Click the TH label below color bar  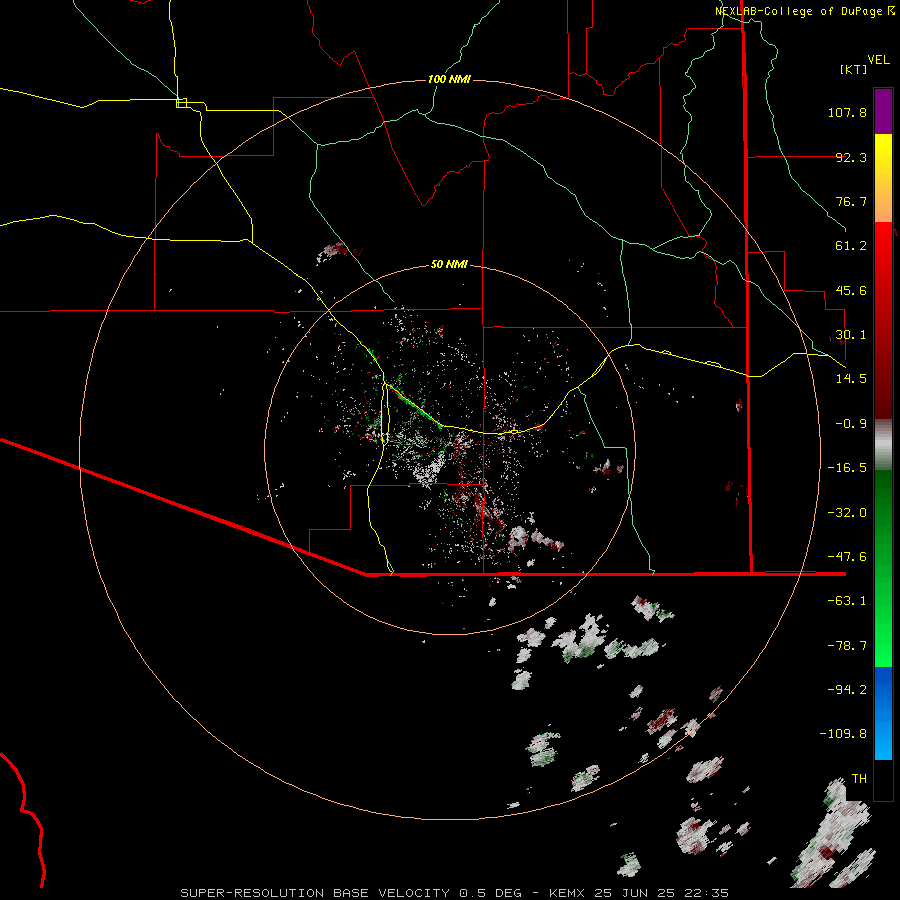pos(859,779)
